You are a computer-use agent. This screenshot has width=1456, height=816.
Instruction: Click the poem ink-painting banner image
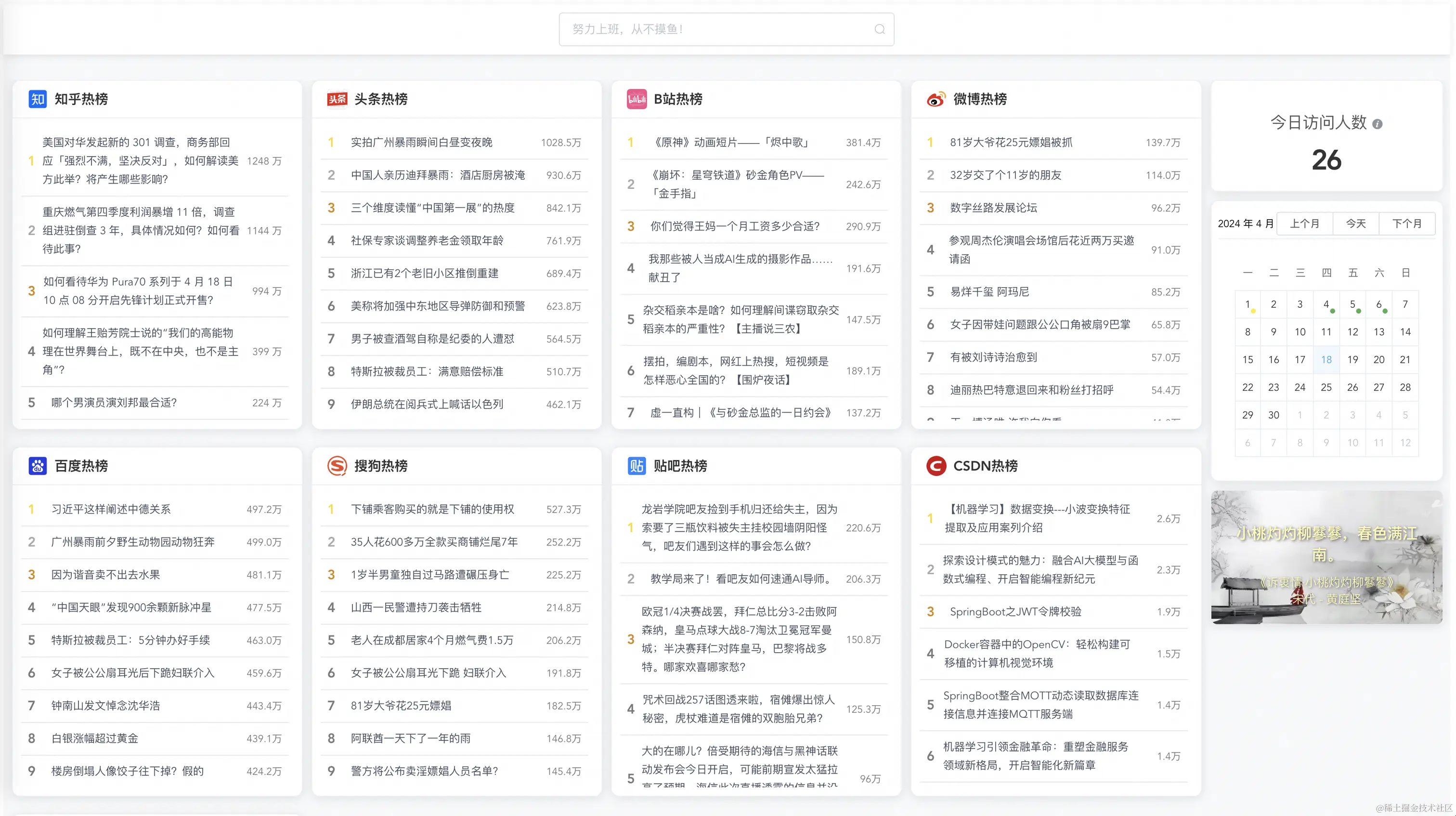pos(1326,557)
